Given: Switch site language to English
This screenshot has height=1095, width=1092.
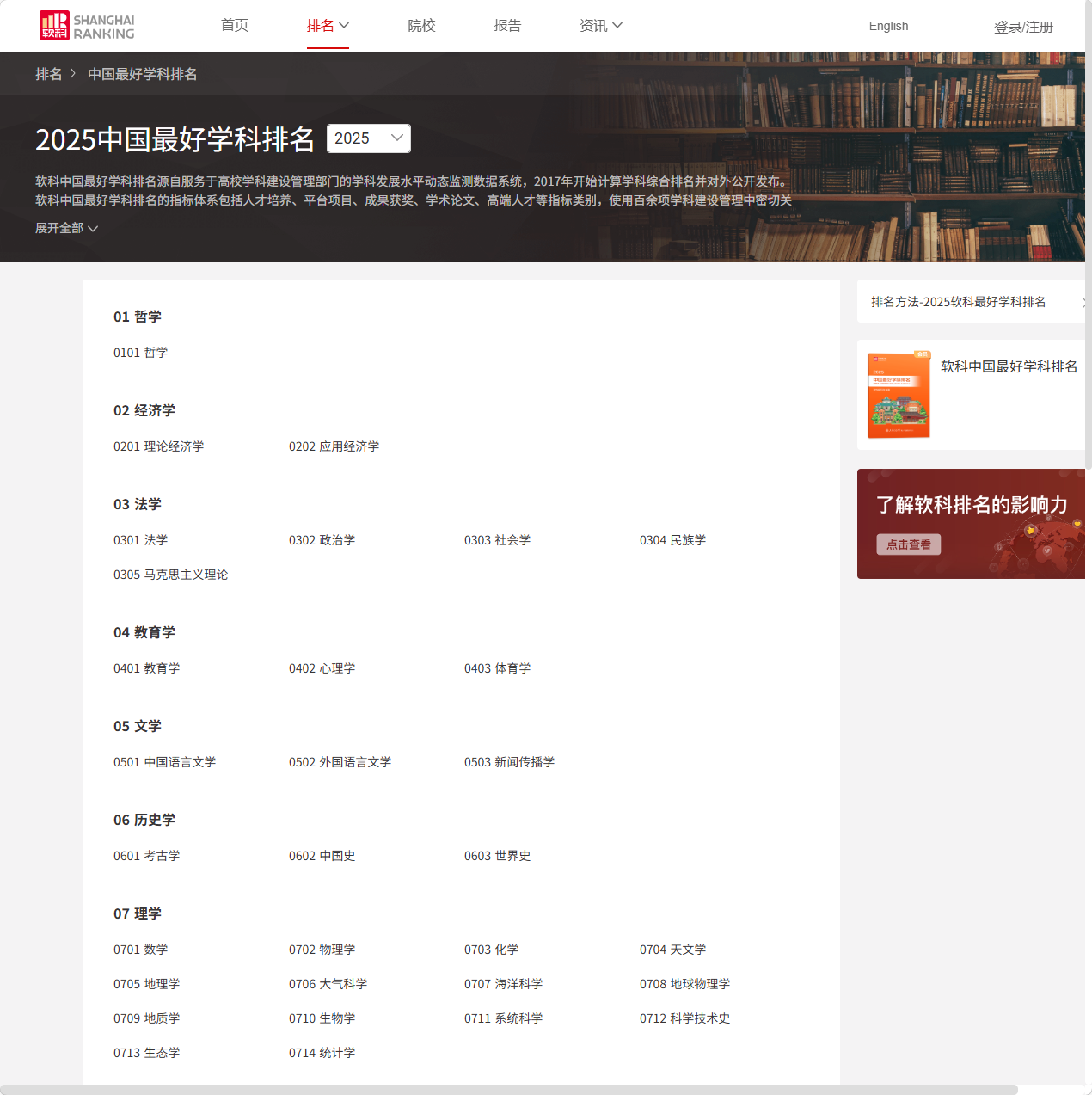Looking at the screenshot, I should pos(888,26).
